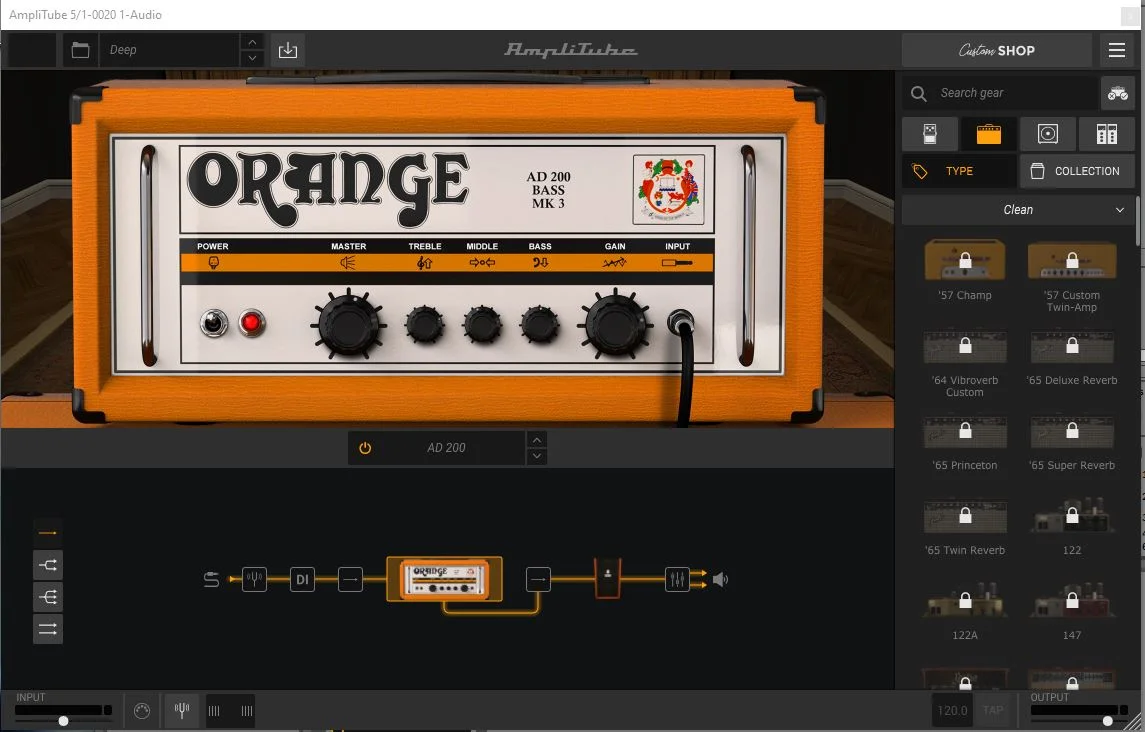
Task: Open the hamburger main menu
Action: [1116, 50]
